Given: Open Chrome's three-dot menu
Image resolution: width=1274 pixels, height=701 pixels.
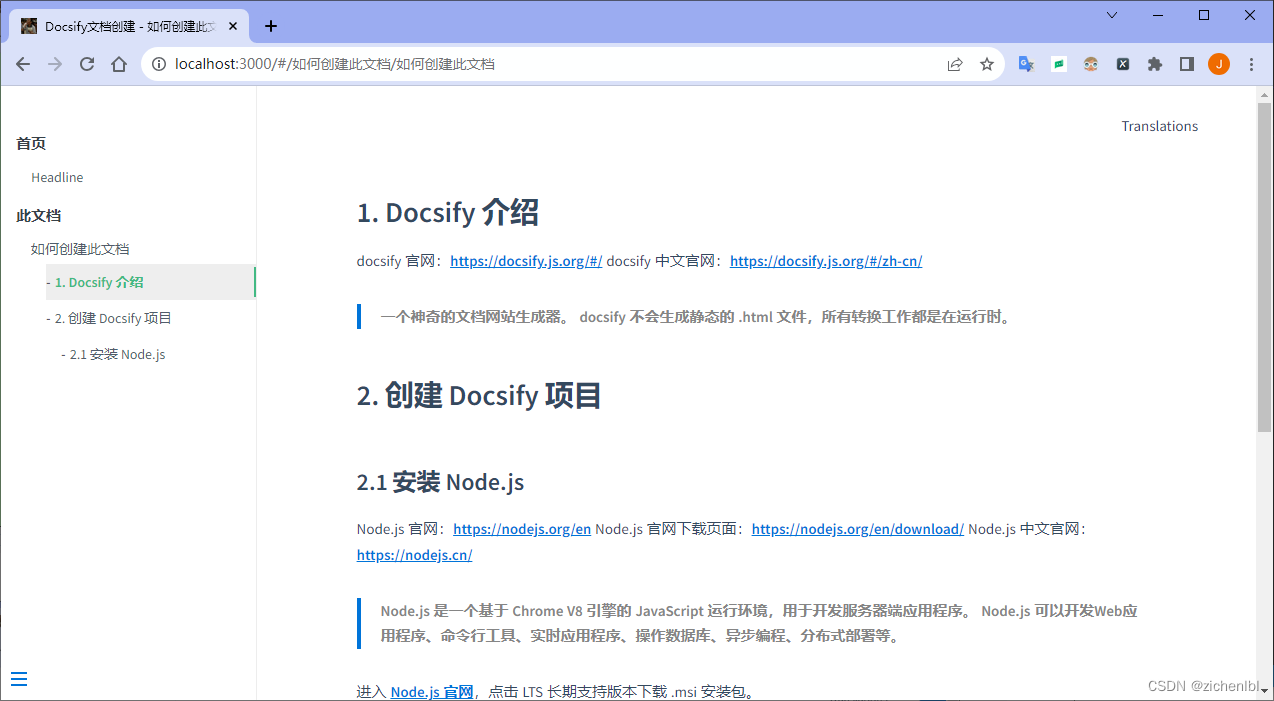Looking at the screenshot, I should 1251,64.
